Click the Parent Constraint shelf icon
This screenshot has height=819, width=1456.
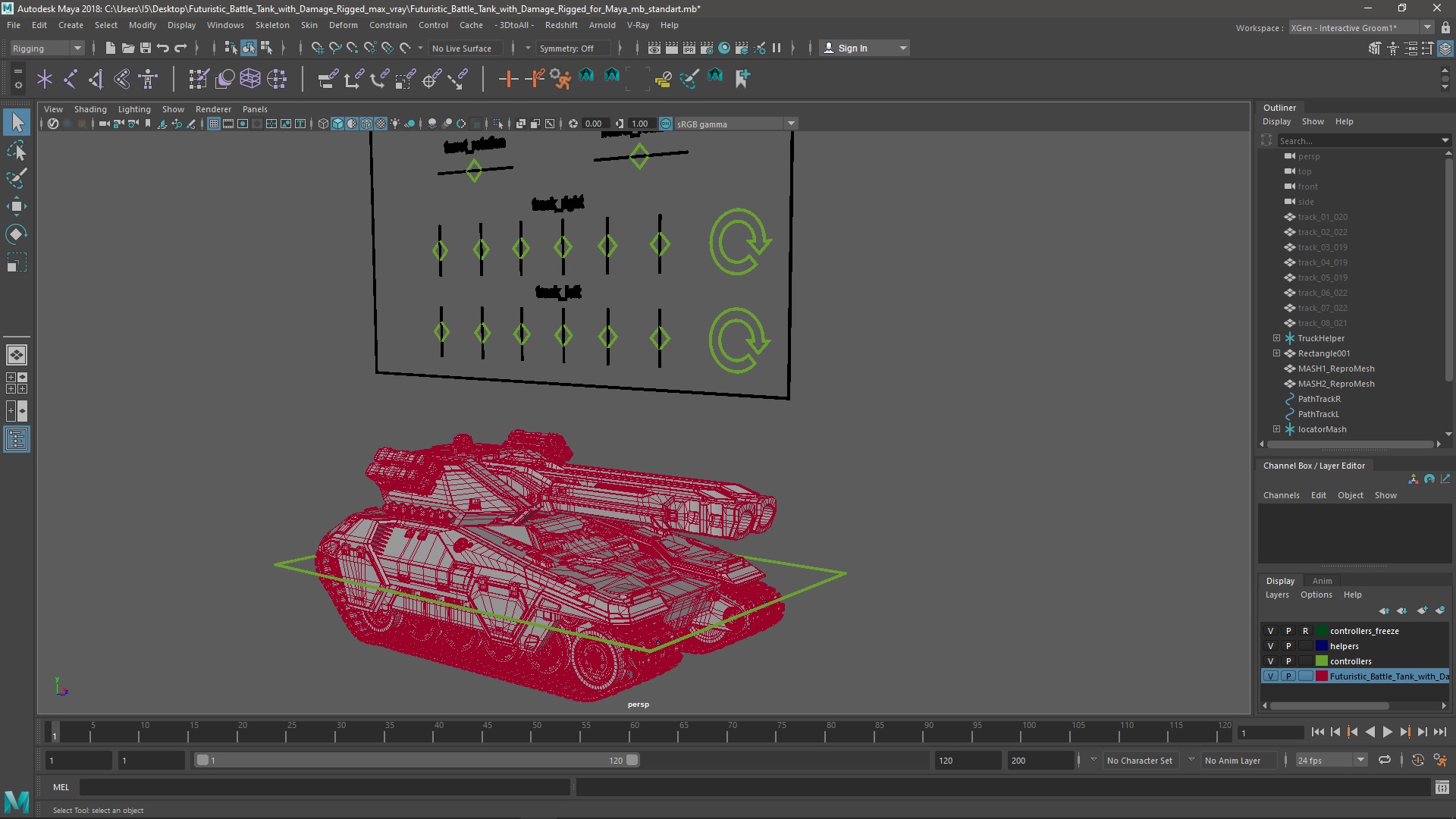pyautogui.click(x=327, y=79)
